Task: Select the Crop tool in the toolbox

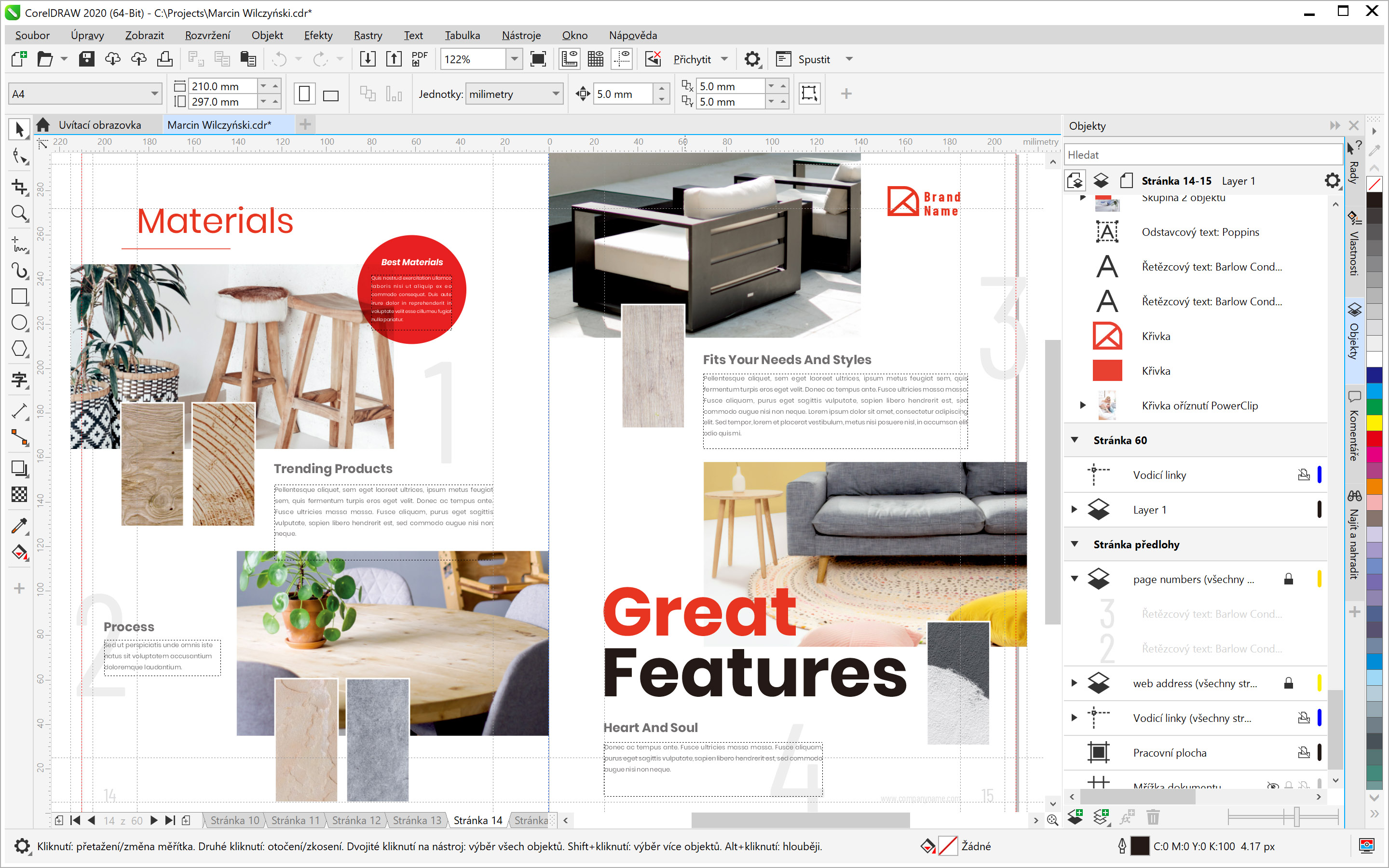Action: (x=19, y=187)
